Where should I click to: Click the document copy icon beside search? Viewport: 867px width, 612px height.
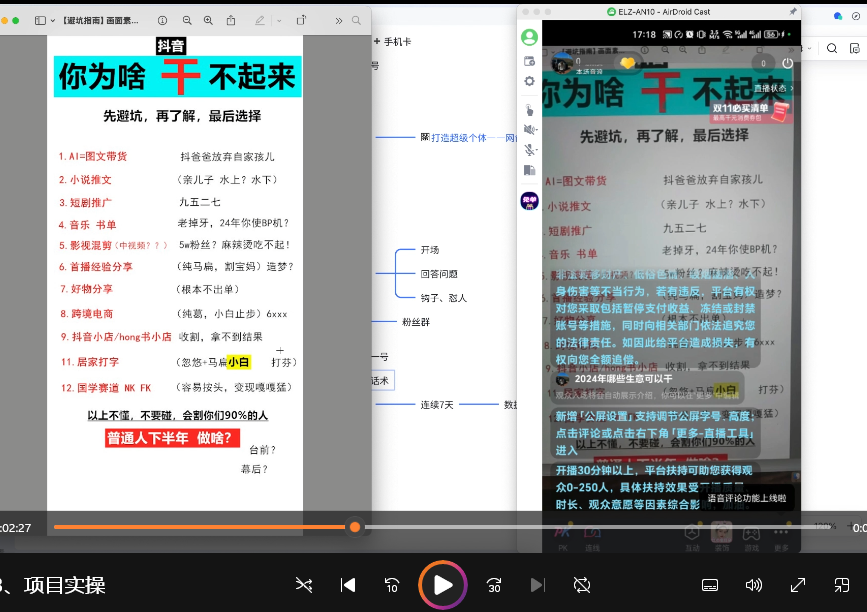click(854, 48)
